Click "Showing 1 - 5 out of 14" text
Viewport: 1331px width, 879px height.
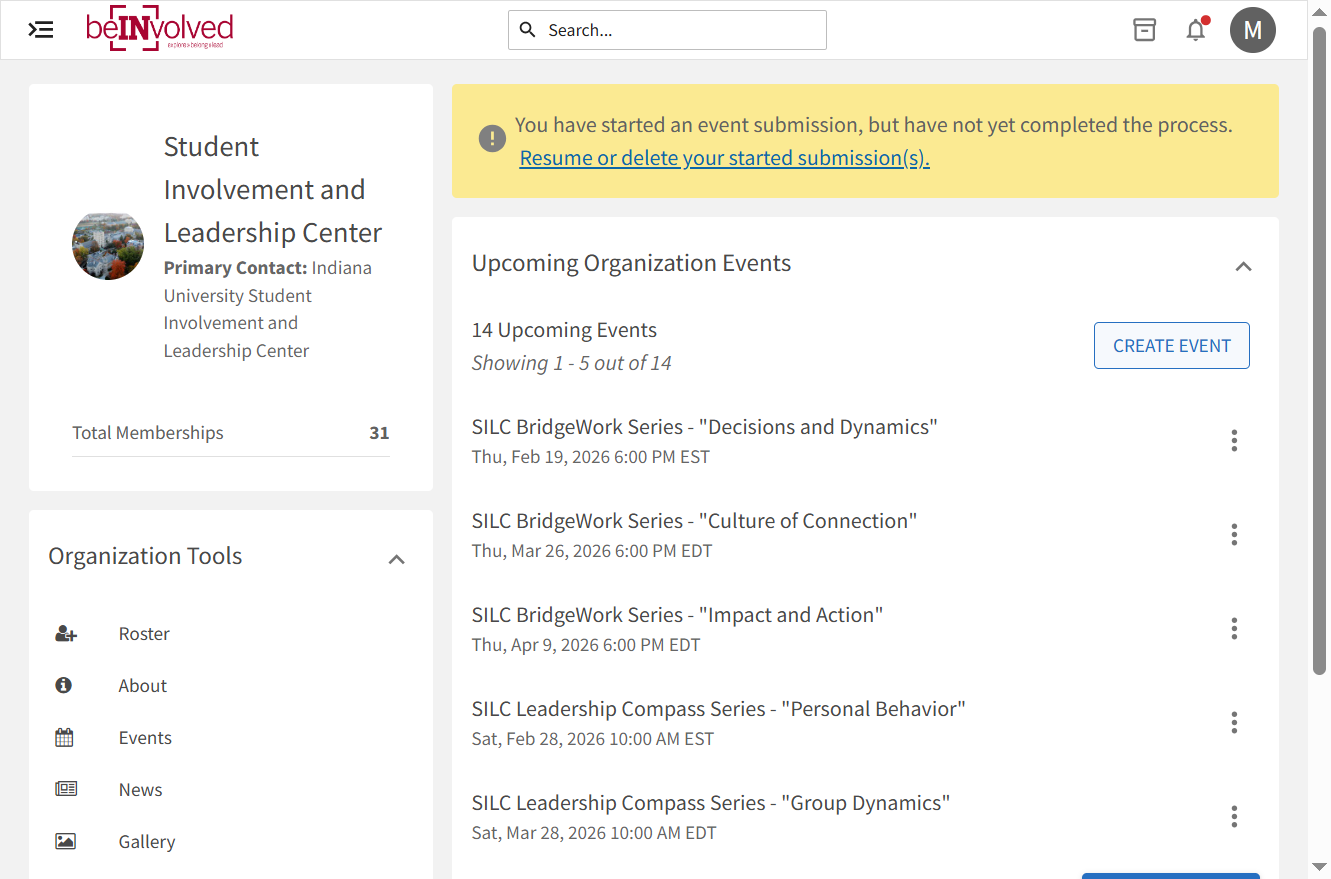click(572, 363)
